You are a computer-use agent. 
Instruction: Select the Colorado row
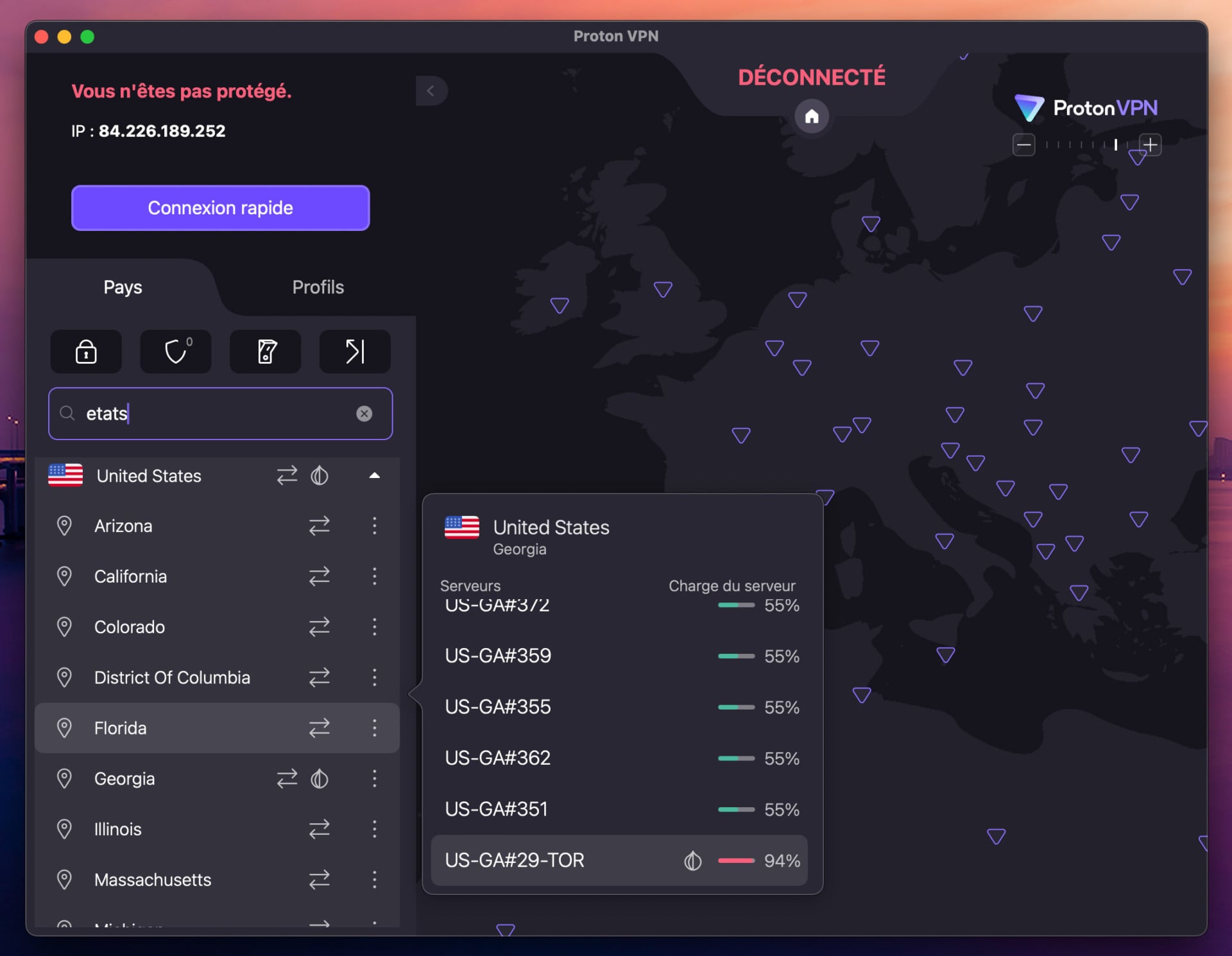click(217, 627)
